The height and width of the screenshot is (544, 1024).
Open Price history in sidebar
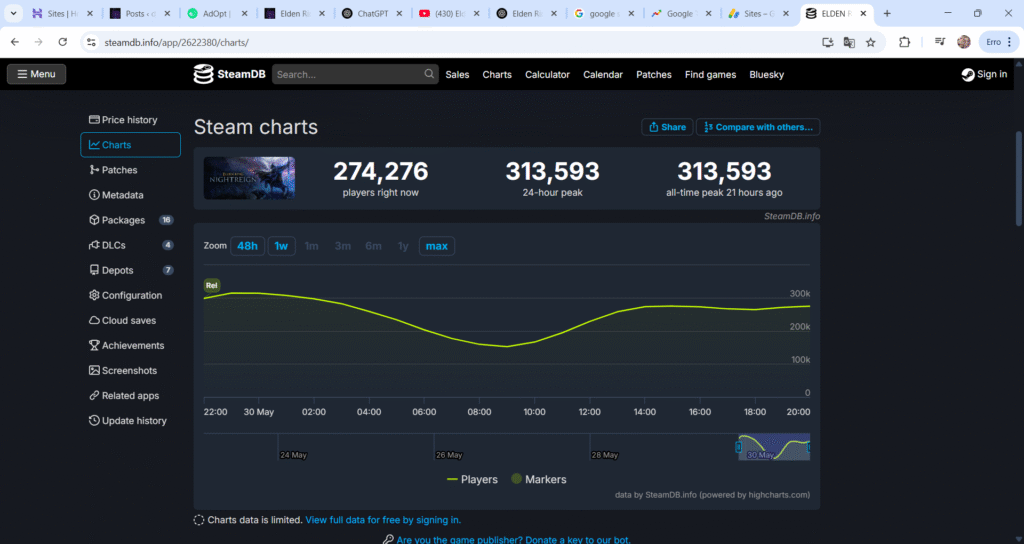point(130,120)
